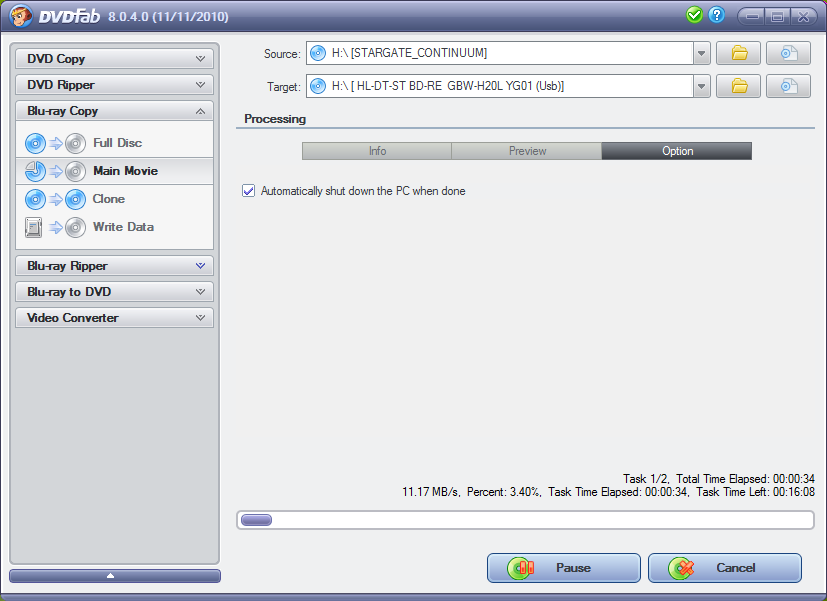Open target ISO image file button
The width and height of the screenshot is (827, 601).
pos(788,86)
